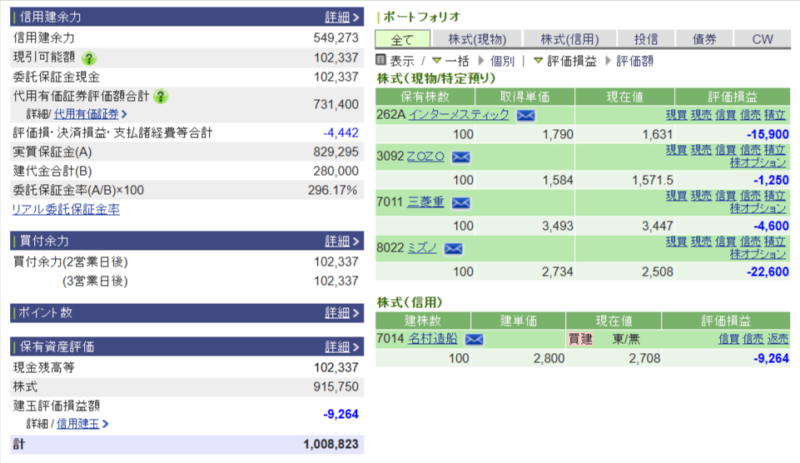Switch to 株式(現物) tab
The height and width of the screenshot is (463, 800).
(477, 39)
